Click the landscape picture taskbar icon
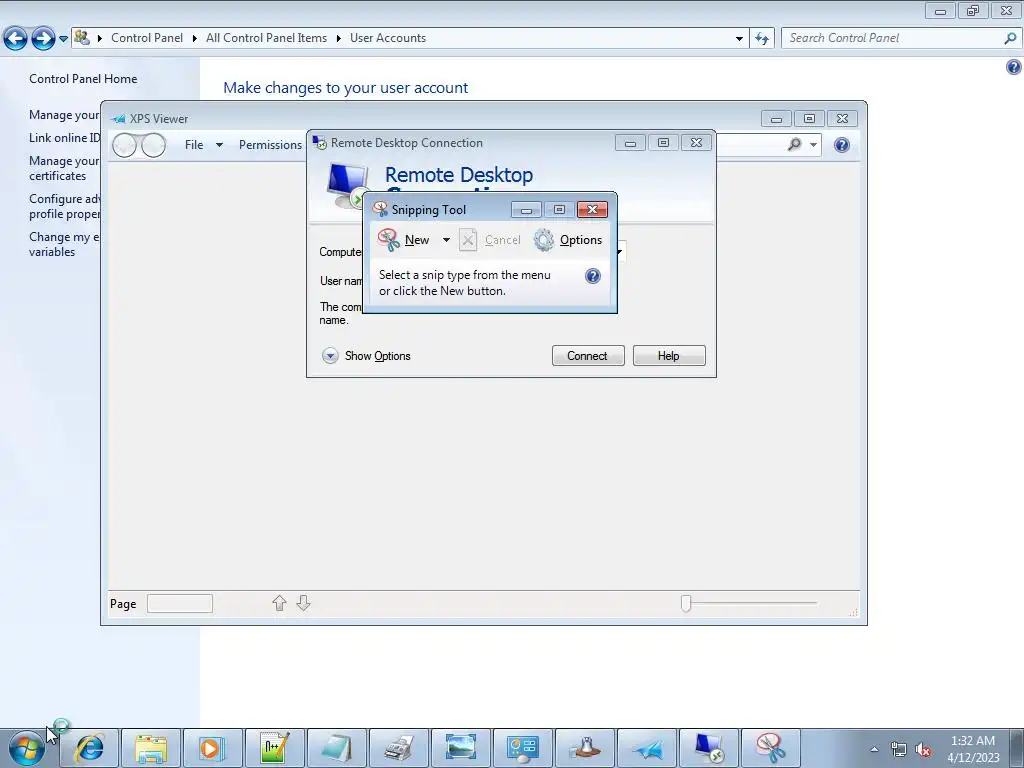The image size is (1024, 768). click(x=460, y=748)
